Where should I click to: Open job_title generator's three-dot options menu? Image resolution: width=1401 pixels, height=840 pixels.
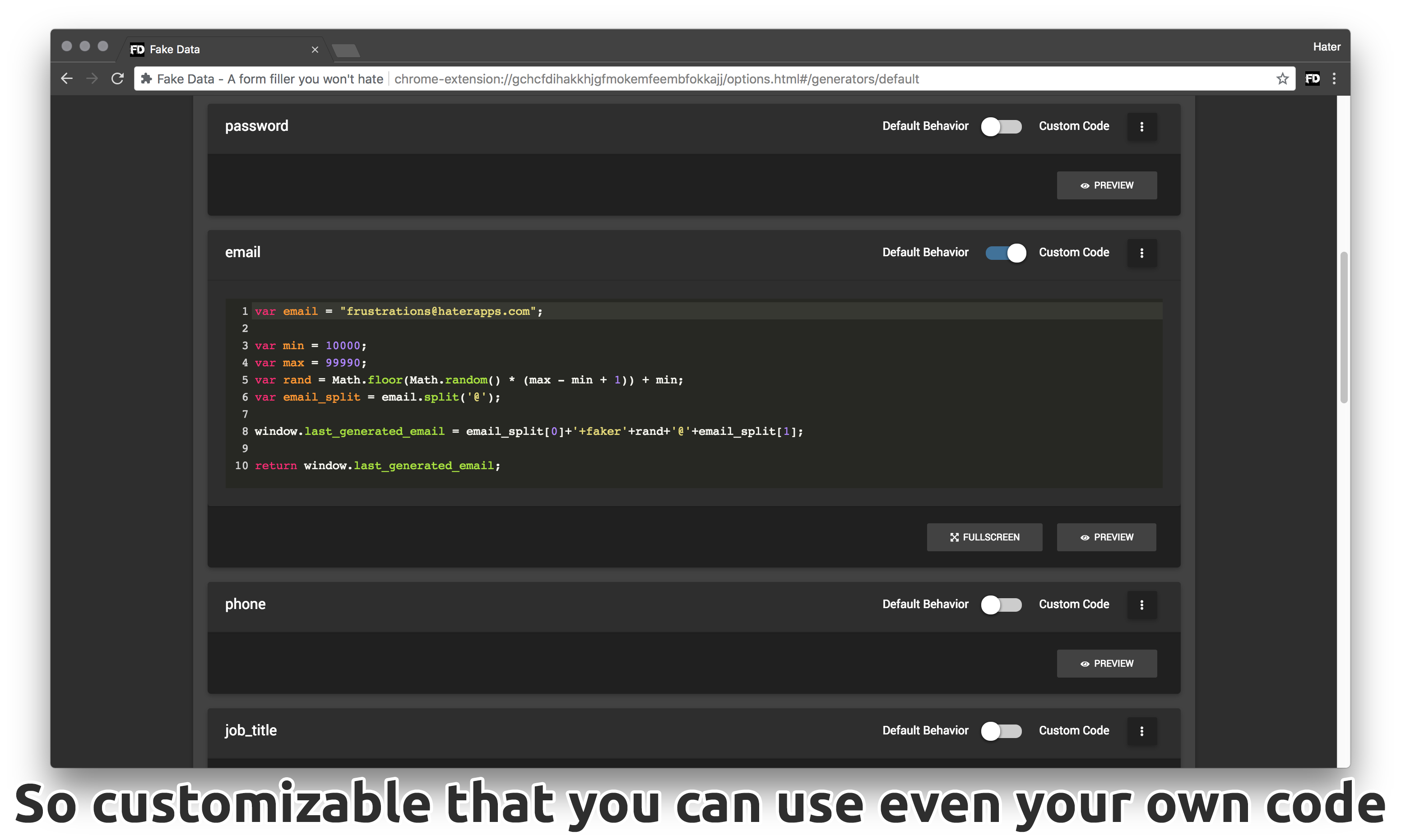(1141, 731)
